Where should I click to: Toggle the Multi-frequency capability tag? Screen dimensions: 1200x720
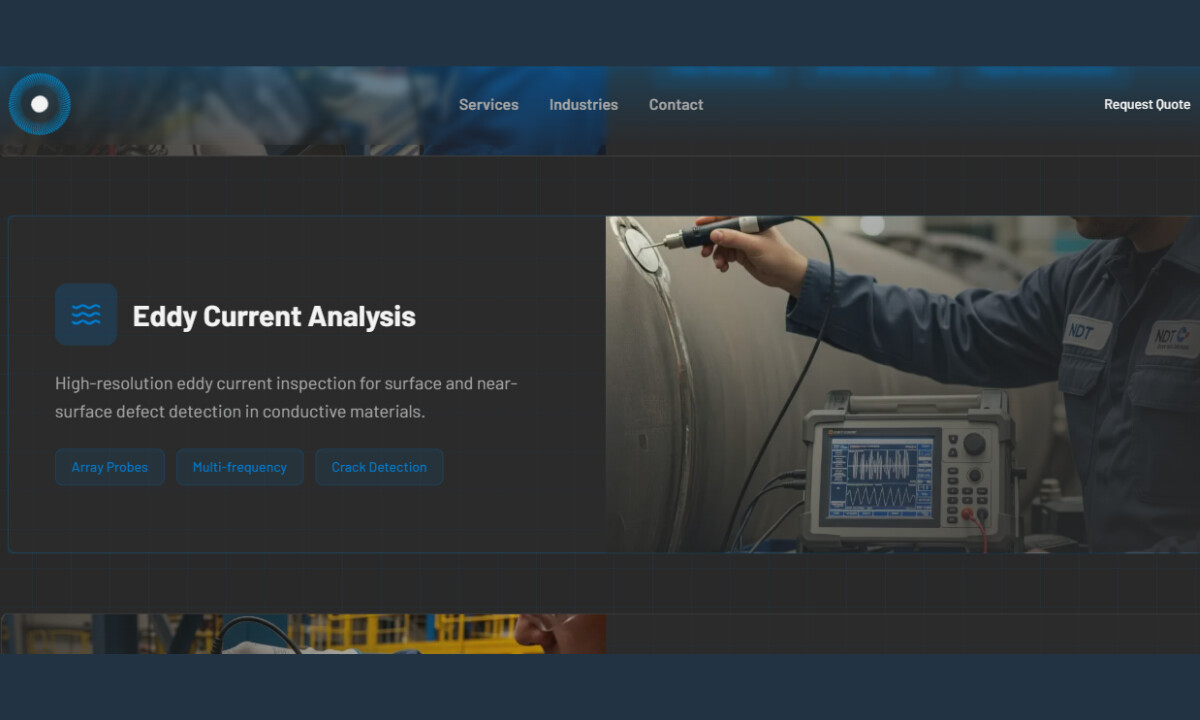pos(240,467)
